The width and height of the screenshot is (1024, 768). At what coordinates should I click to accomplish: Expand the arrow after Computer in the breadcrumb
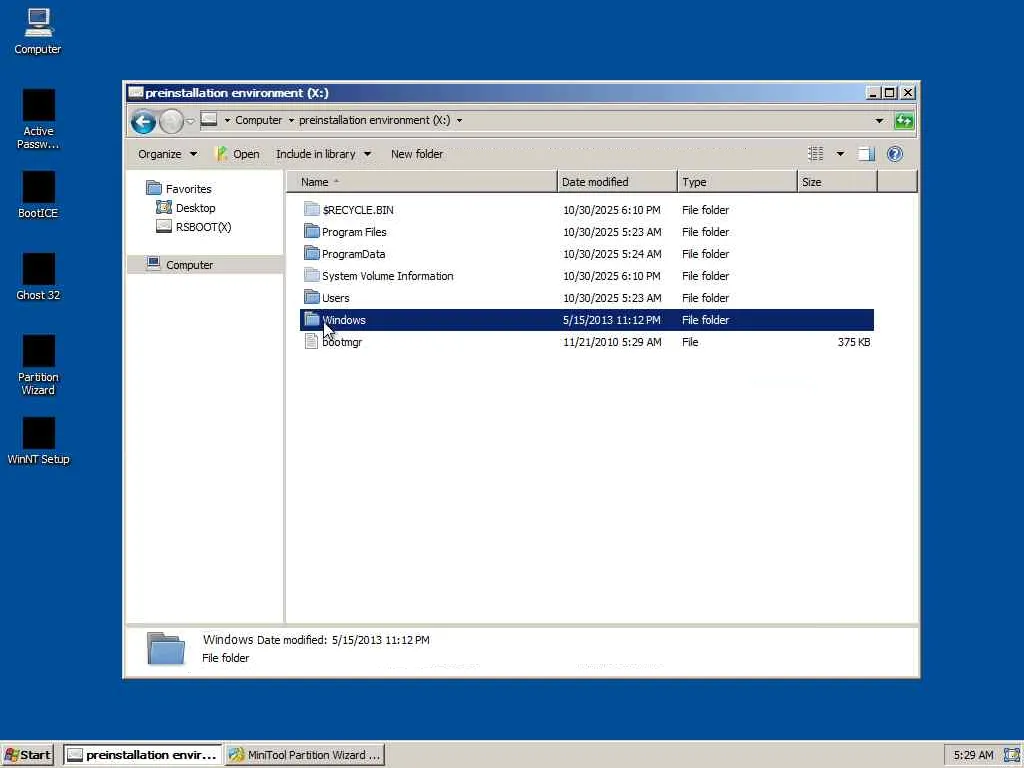[x=291, y=120]
